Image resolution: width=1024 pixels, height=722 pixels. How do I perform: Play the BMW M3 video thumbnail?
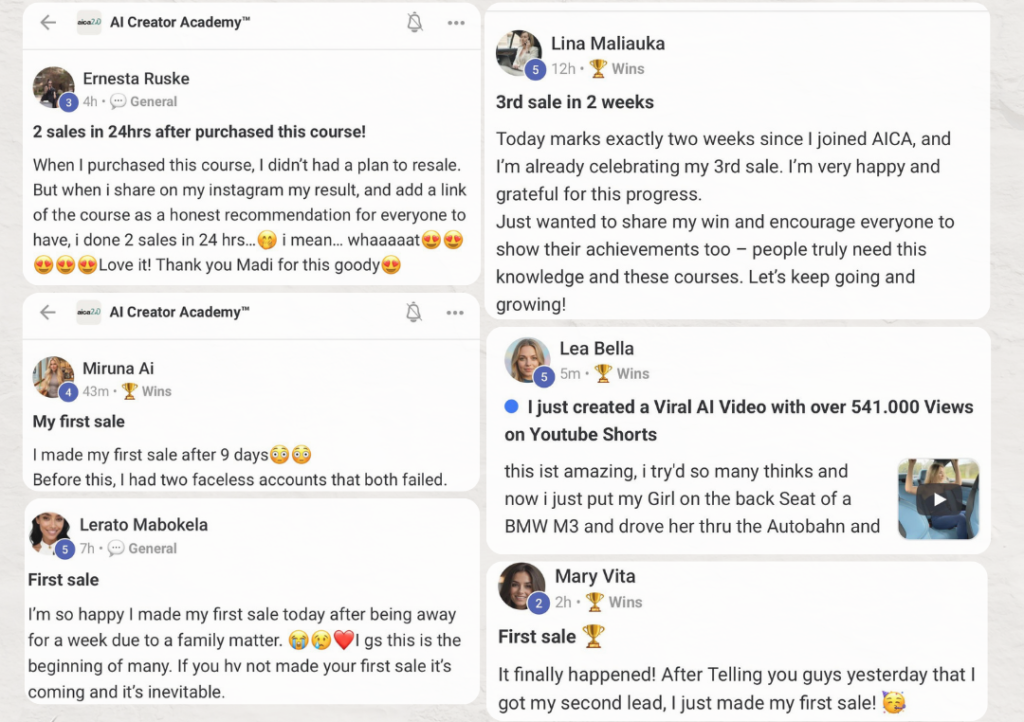pos(938,499)
